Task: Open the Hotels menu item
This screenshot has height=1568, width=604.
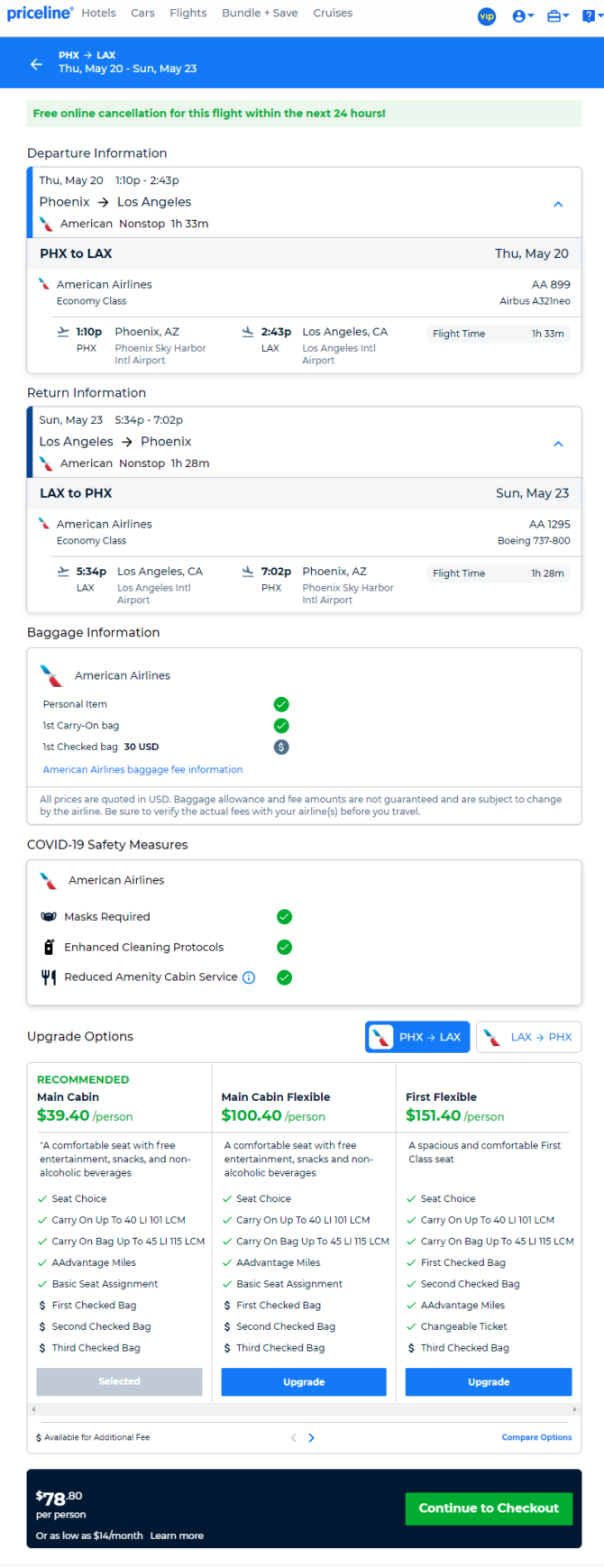Action: pos(98,13)
